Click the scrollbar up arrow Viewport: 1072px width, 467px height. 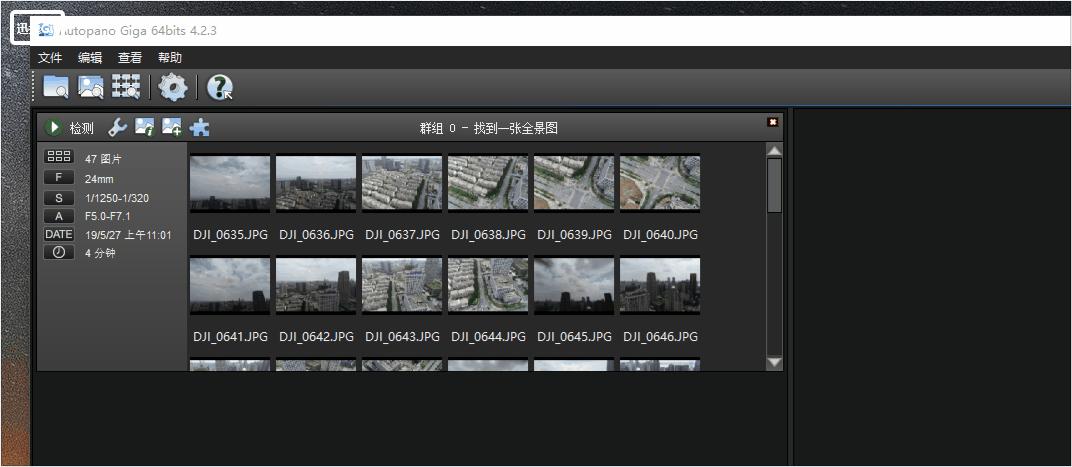click(774, 150)
